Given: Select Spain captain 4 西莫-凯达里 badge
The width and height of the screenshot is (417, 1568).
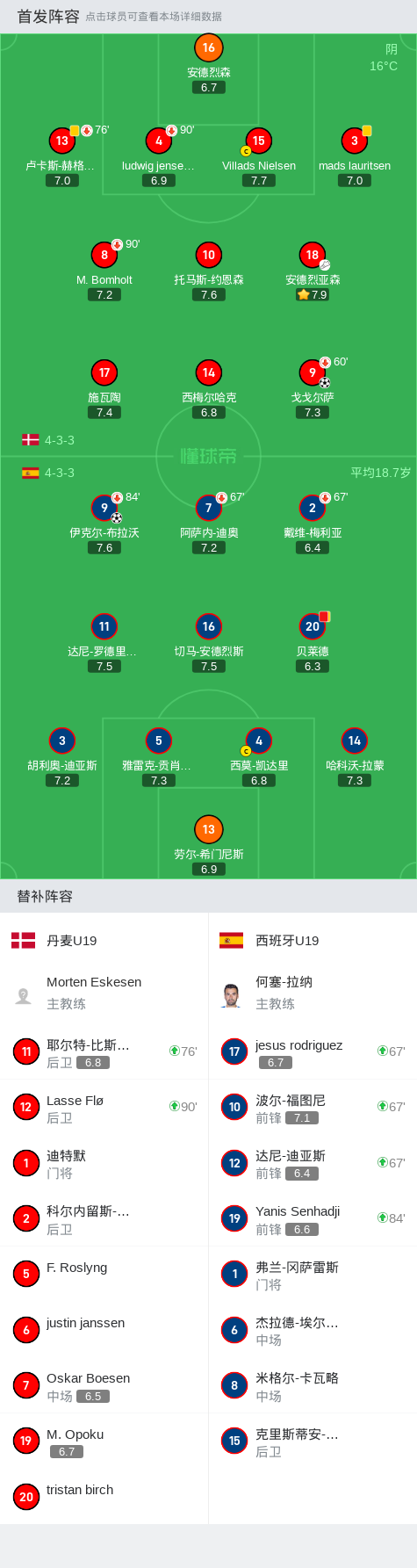Looking at the screenshot, I should click(259, 741).
